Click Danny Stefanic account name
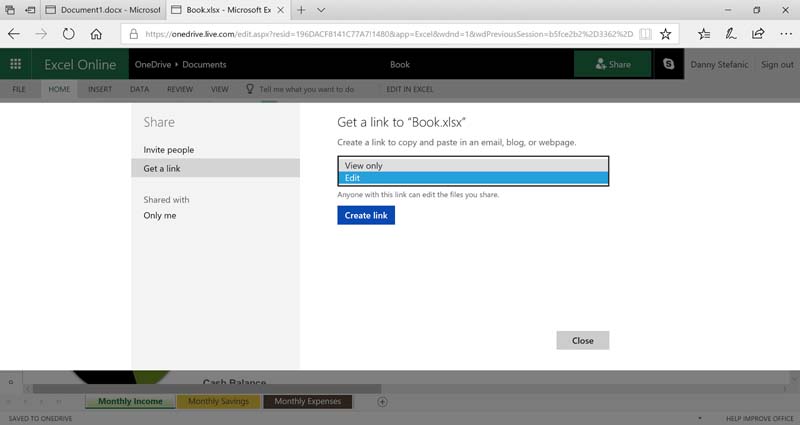Viewport: 800px width, 425px height. pyautogui.click(x=719, y=64)
